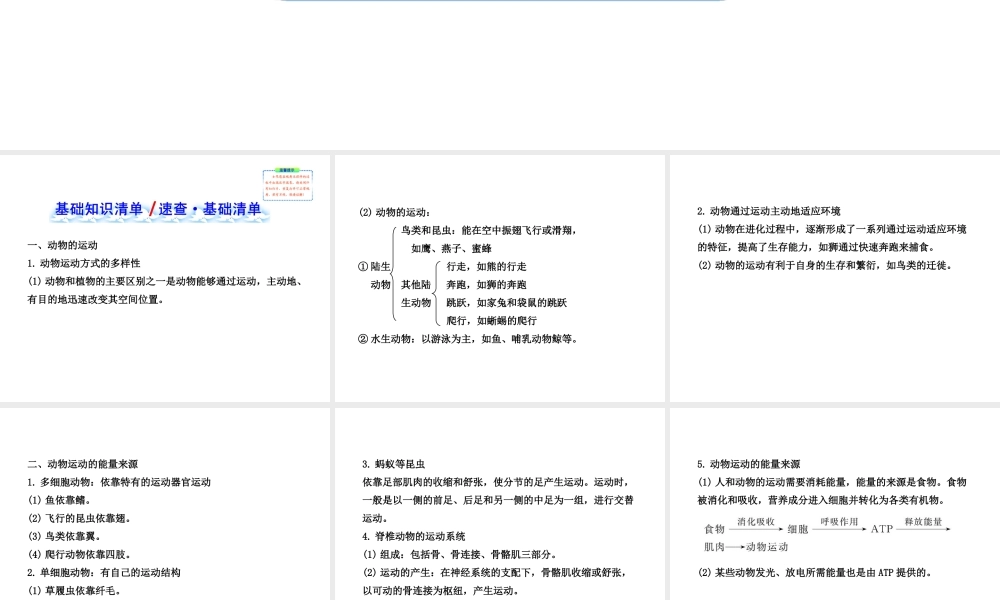Click the line 2. 单细胞动物：有自己的运动结构
The height and width of the screenshot is (600, 1000).
pyautogui.click(x=104, y=573)
